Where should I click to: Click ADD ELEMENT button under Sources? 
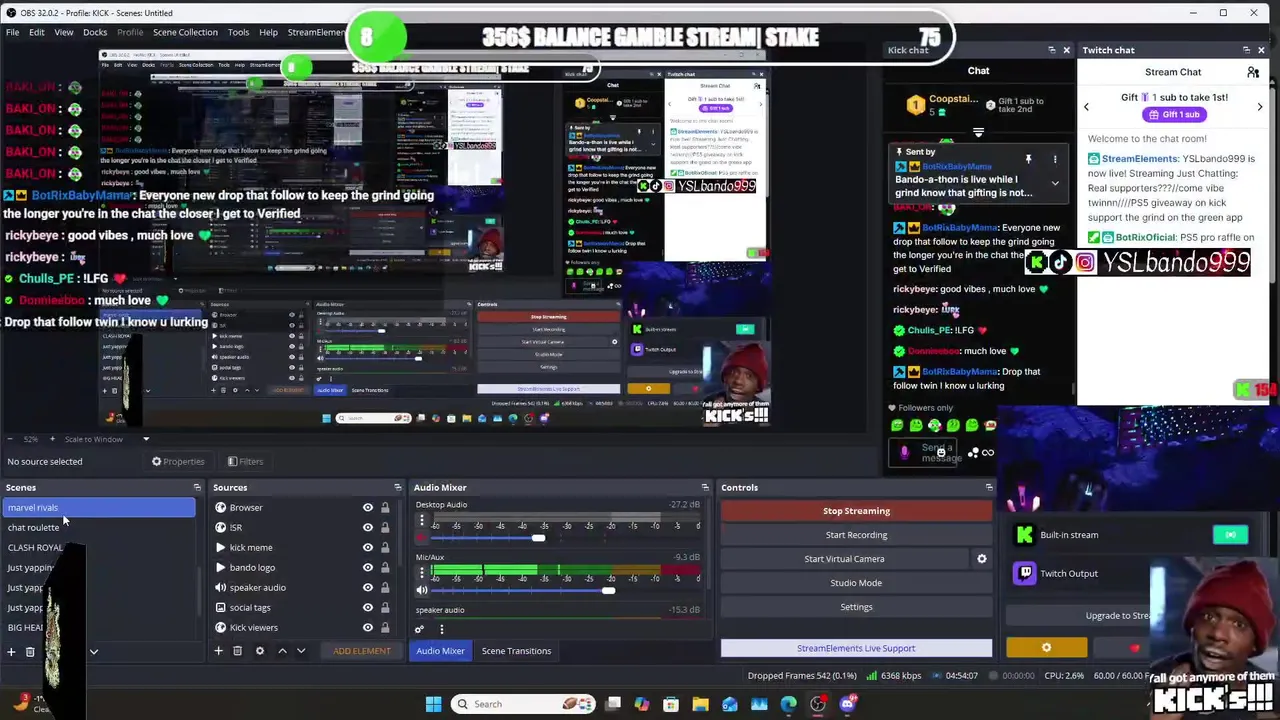[x=362, y=651]
